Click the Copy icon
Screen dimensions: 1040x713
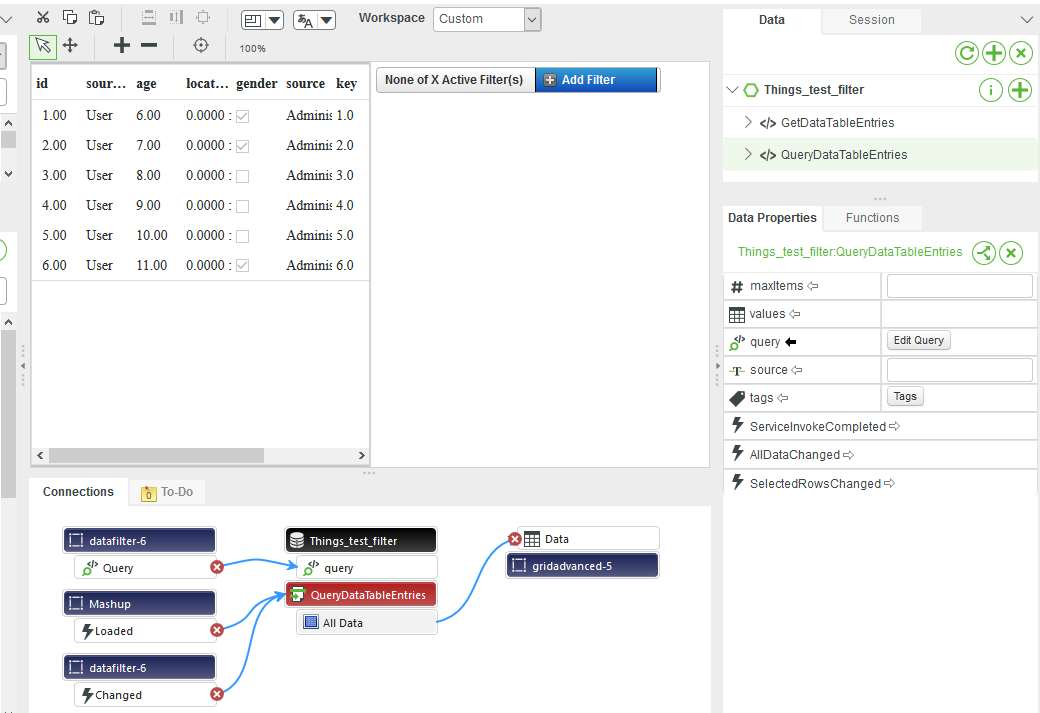point(70,16)
